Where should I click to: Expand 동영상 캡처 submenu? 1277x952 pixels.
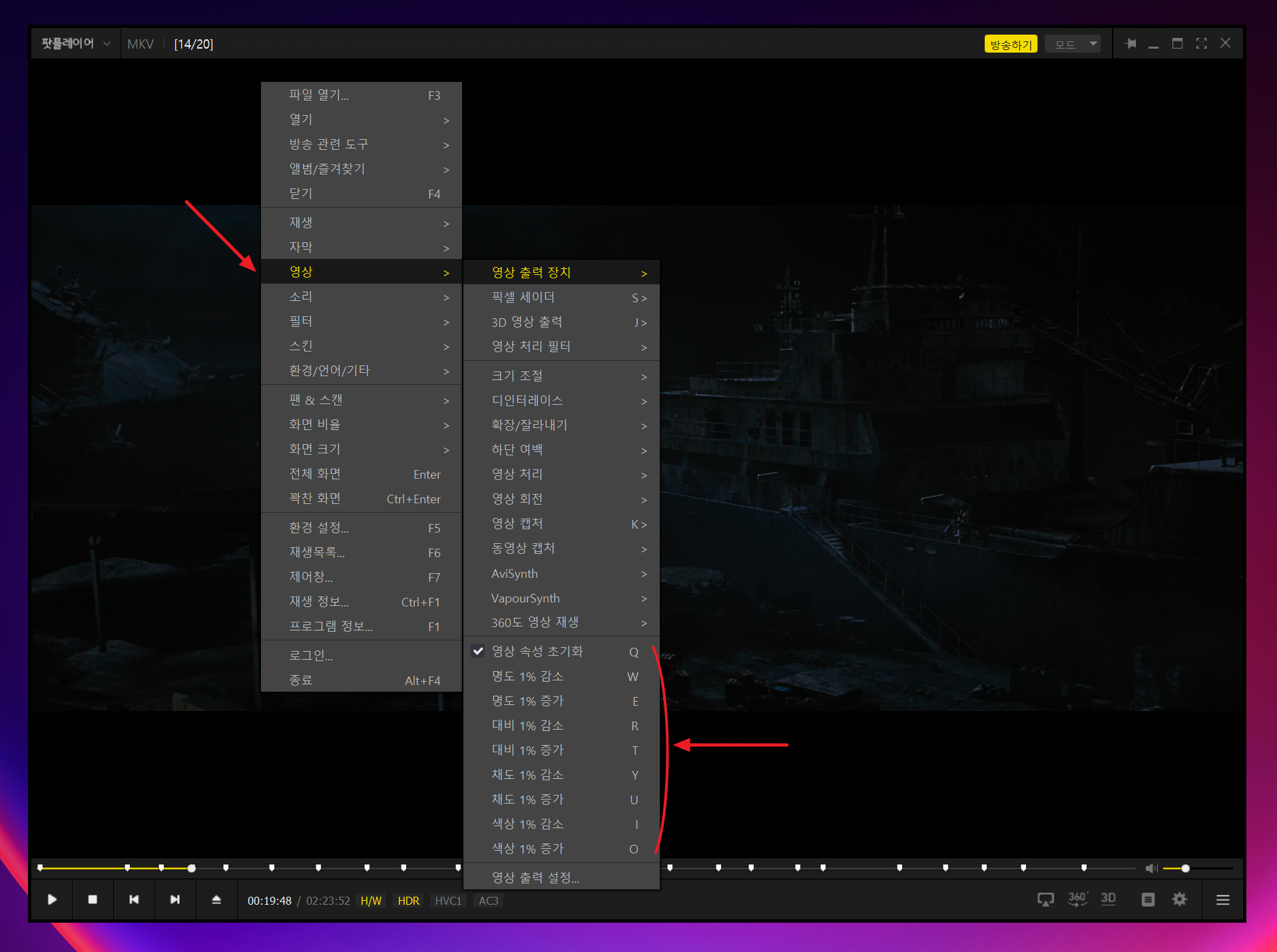tap(561, 549)
